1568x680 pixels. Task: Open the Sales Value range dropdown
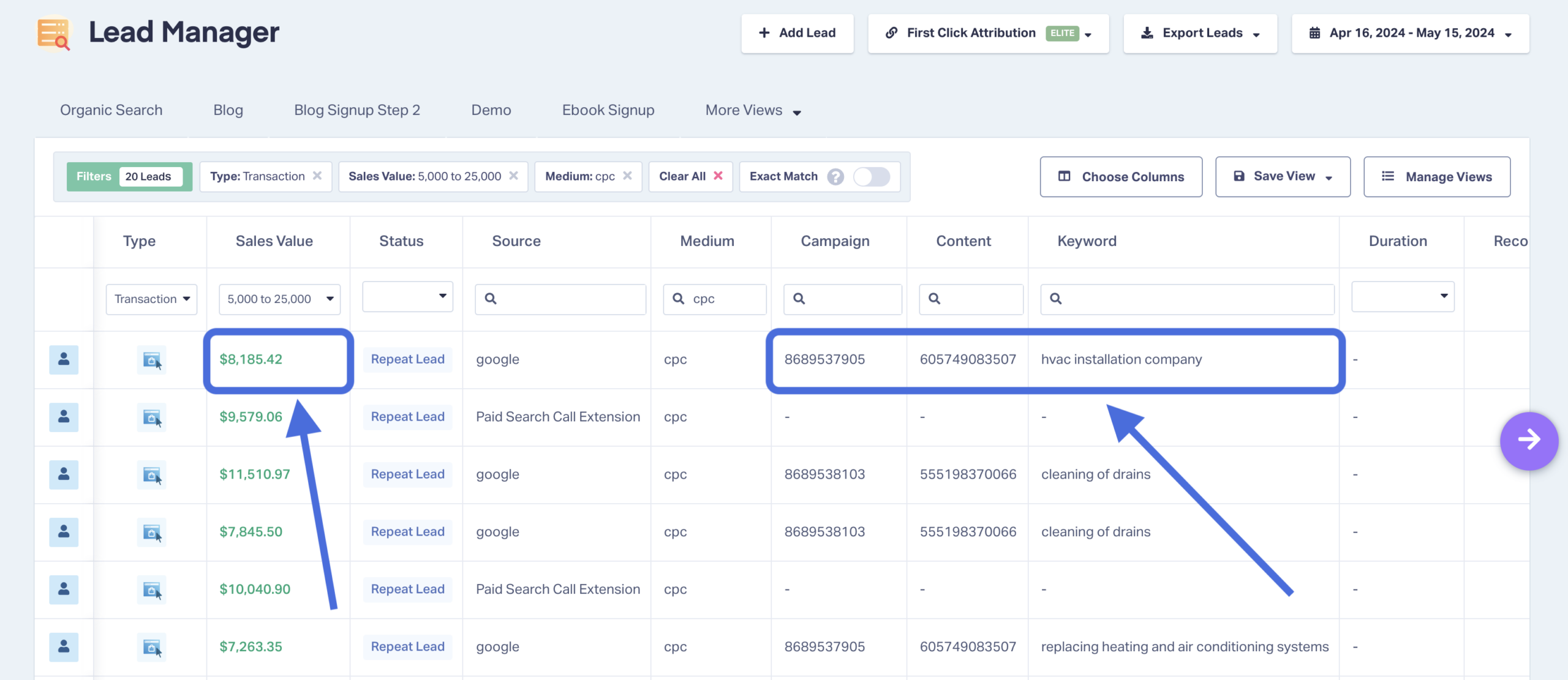pos(279,299)
